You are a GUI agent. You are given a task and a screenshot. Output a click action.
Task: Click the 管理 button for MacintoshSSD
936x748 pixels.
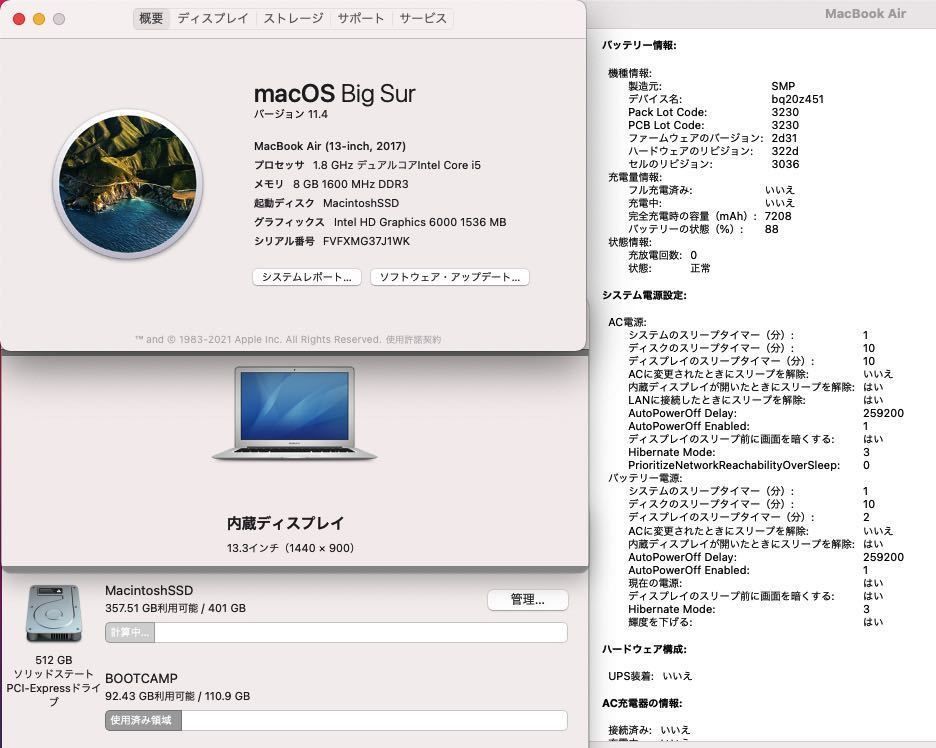pos(528,600)
